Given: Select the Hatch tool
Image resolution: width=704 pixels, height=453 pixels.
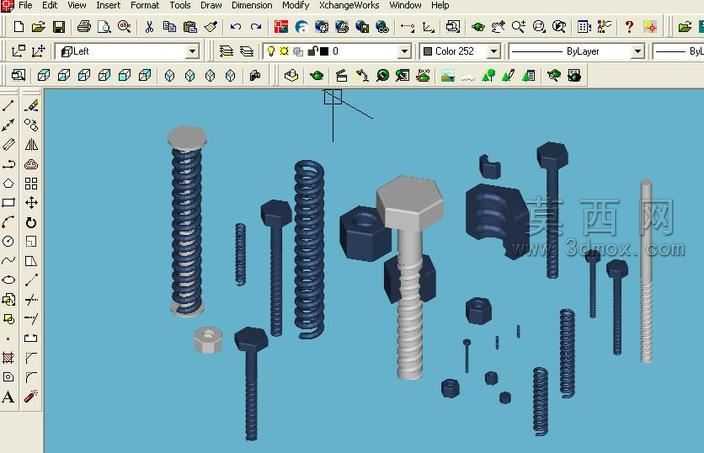Looking at the screenshot, I should point(9,358).
